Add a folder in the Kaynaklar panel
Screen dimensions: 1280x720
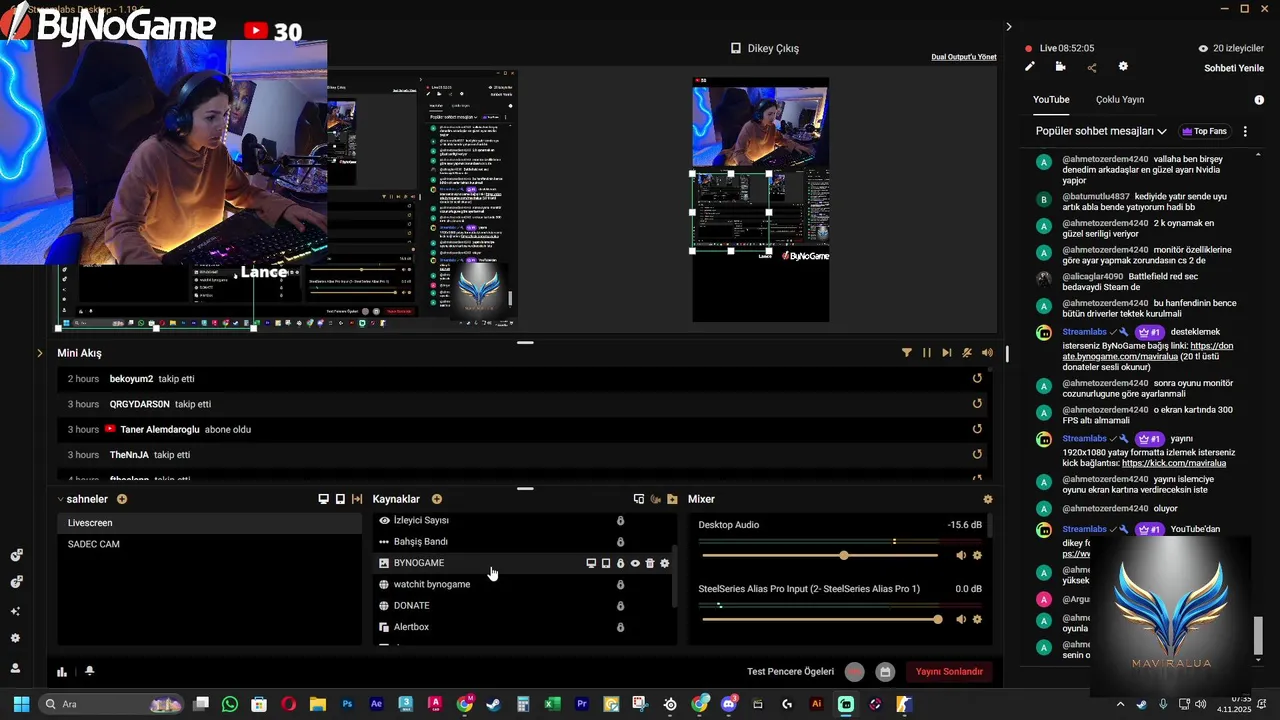[672, 499]
